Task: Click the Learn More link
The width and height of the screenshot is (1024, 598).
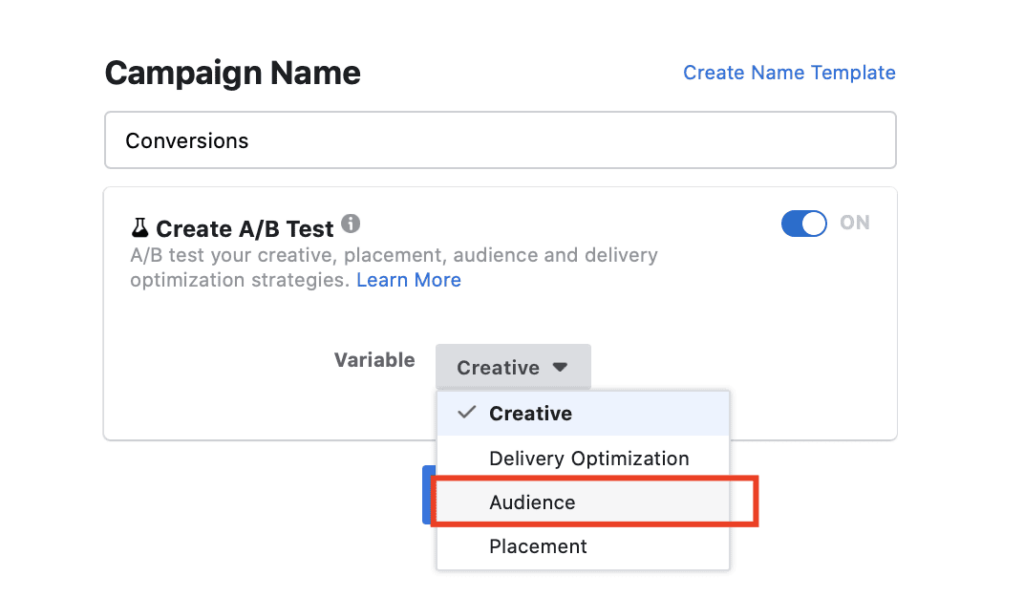Action: coord(408,280)
